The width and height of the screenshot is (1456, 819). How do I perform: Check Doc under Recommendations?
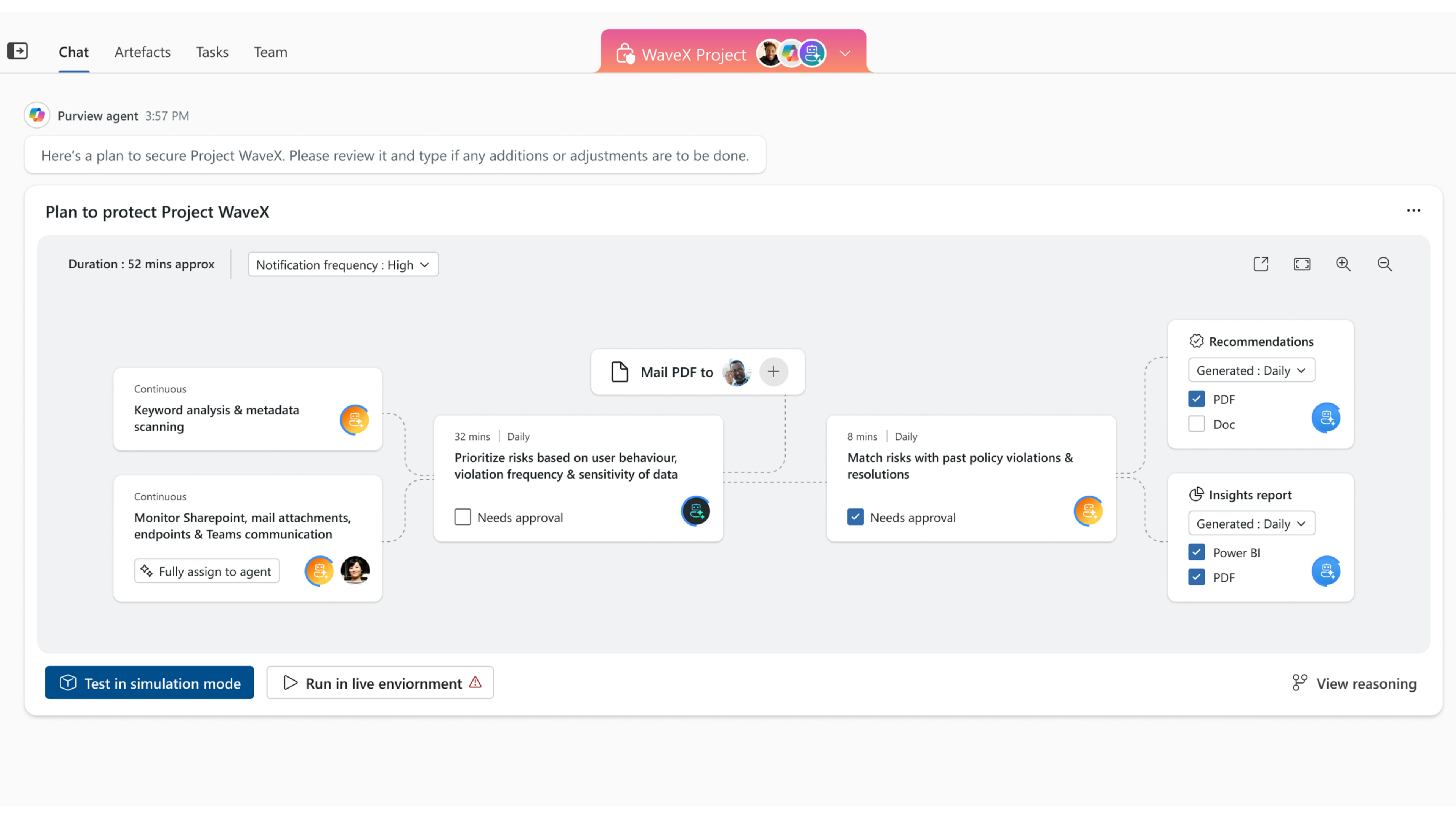(x=1197, y=424)
